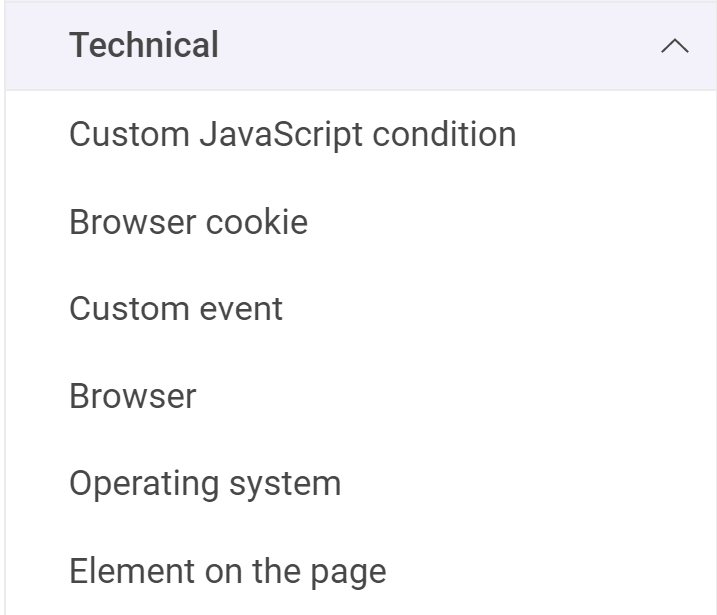
Task: Add a Custom event condition
Action: (x=176, y=309)
